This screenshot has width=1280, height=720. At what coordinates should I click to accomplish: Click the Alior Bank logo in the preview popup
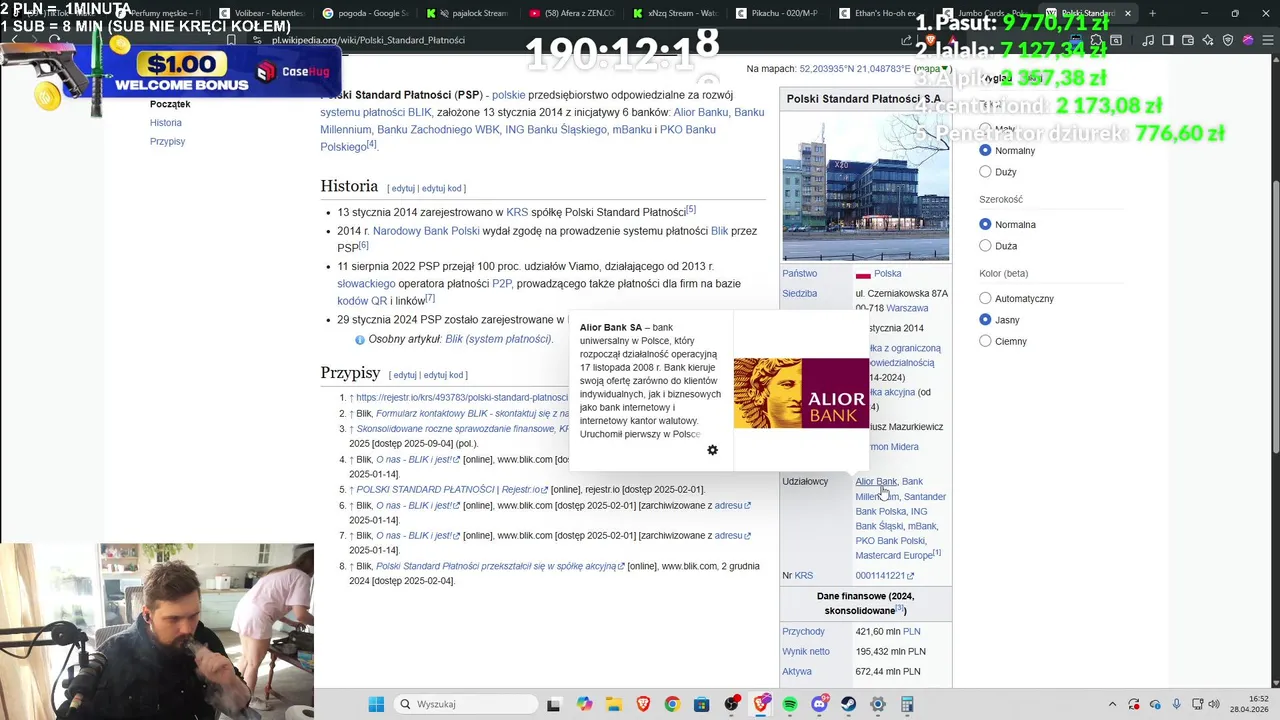click(801, 393)
